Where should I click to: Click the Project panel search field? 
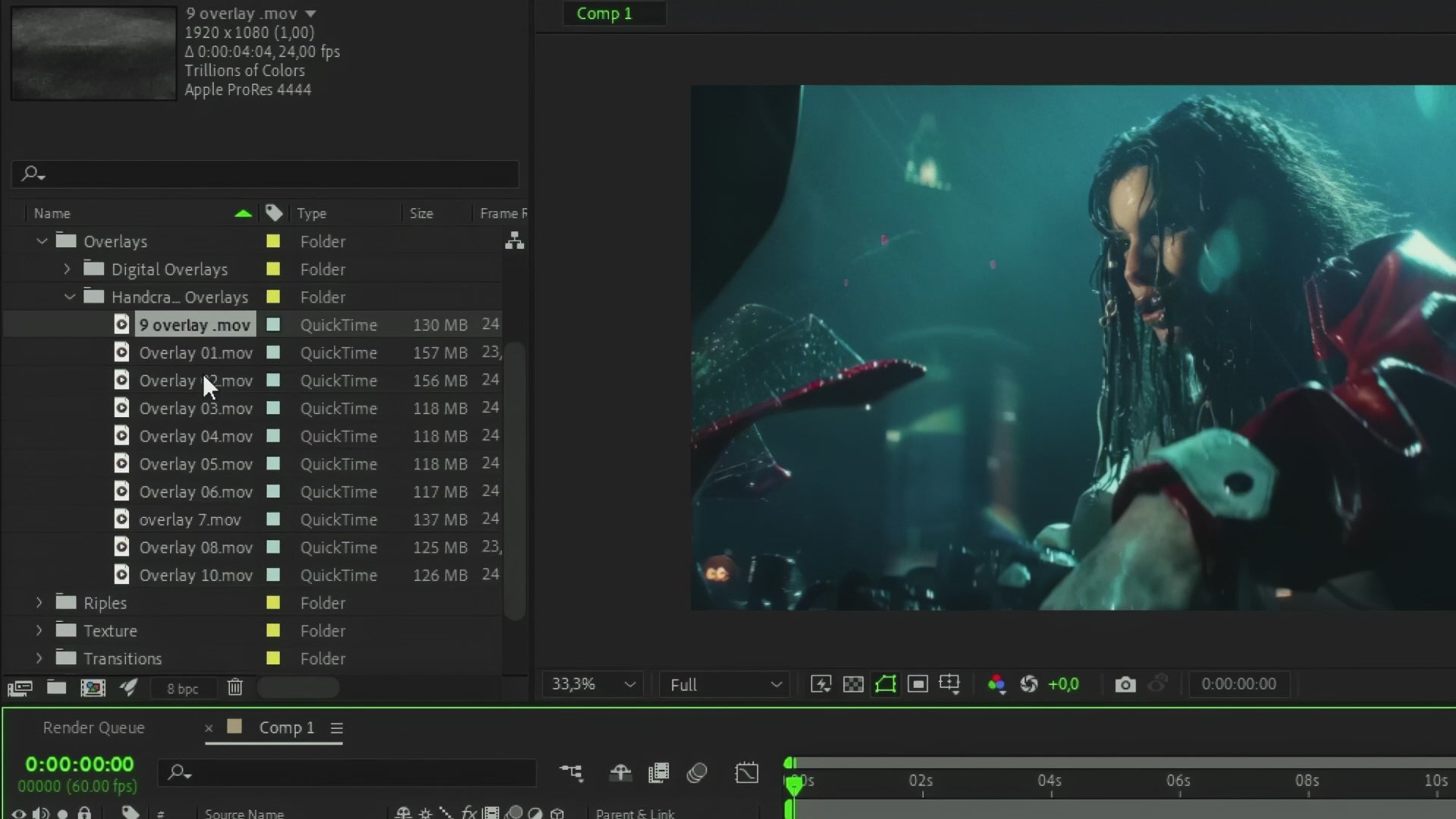click(265, 174)
